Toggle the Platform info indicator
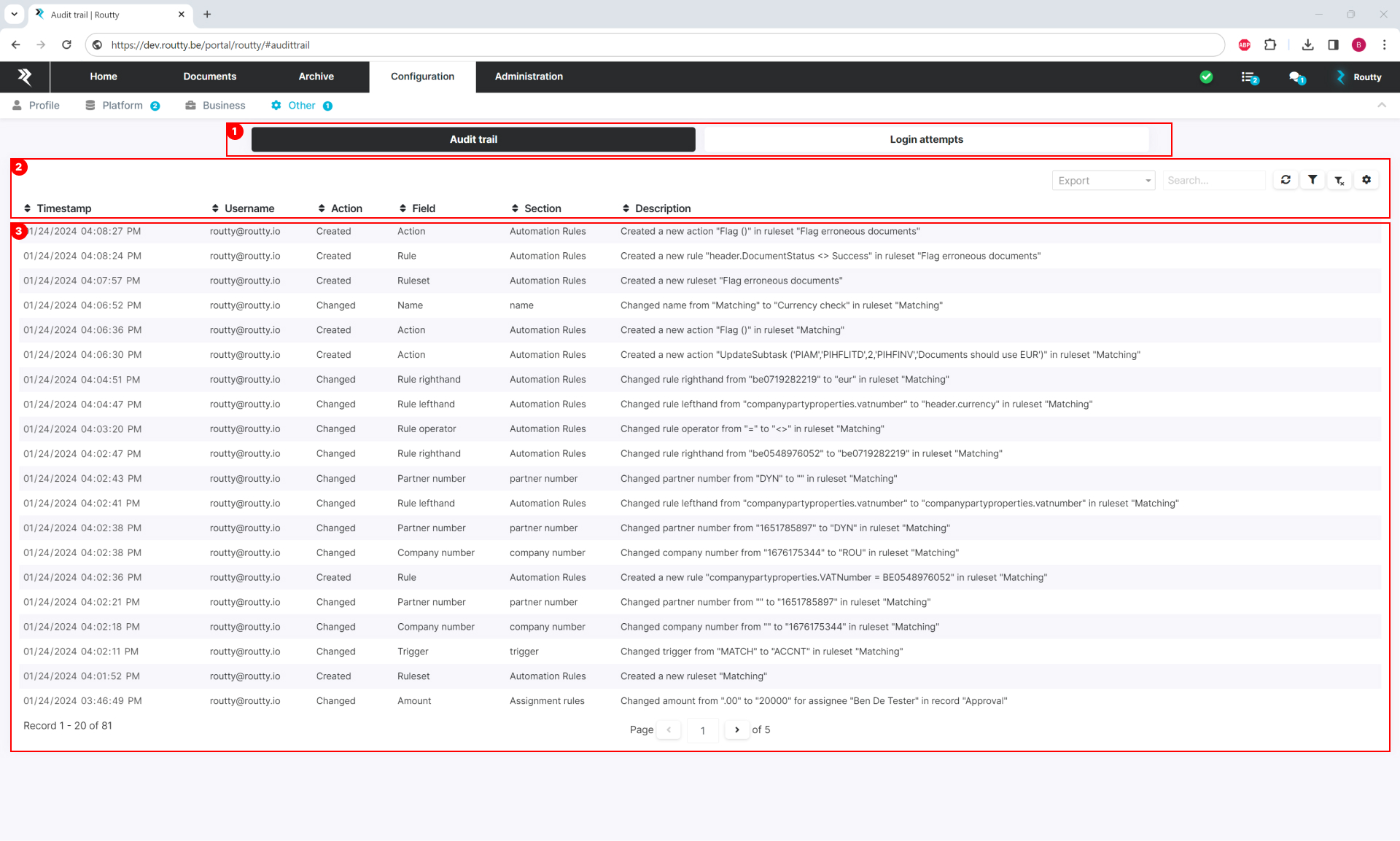This screenshot has height=841, width=1400. 156,105
